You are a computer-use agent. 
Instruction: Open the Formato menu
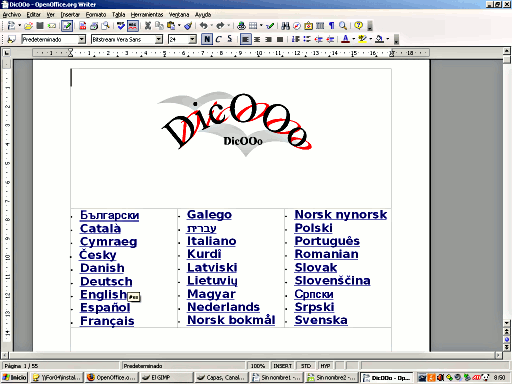96,15
